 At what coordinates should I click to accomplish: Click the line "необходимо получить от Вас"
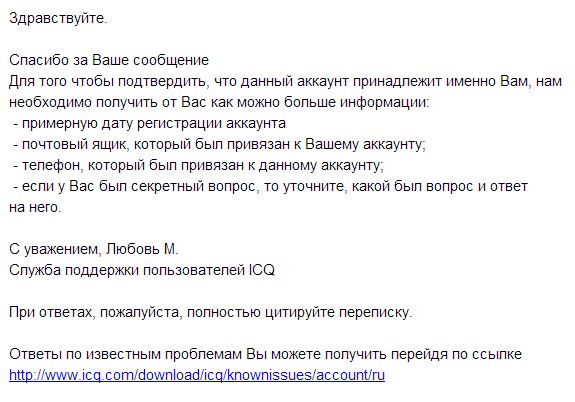(x=219, y=102)
